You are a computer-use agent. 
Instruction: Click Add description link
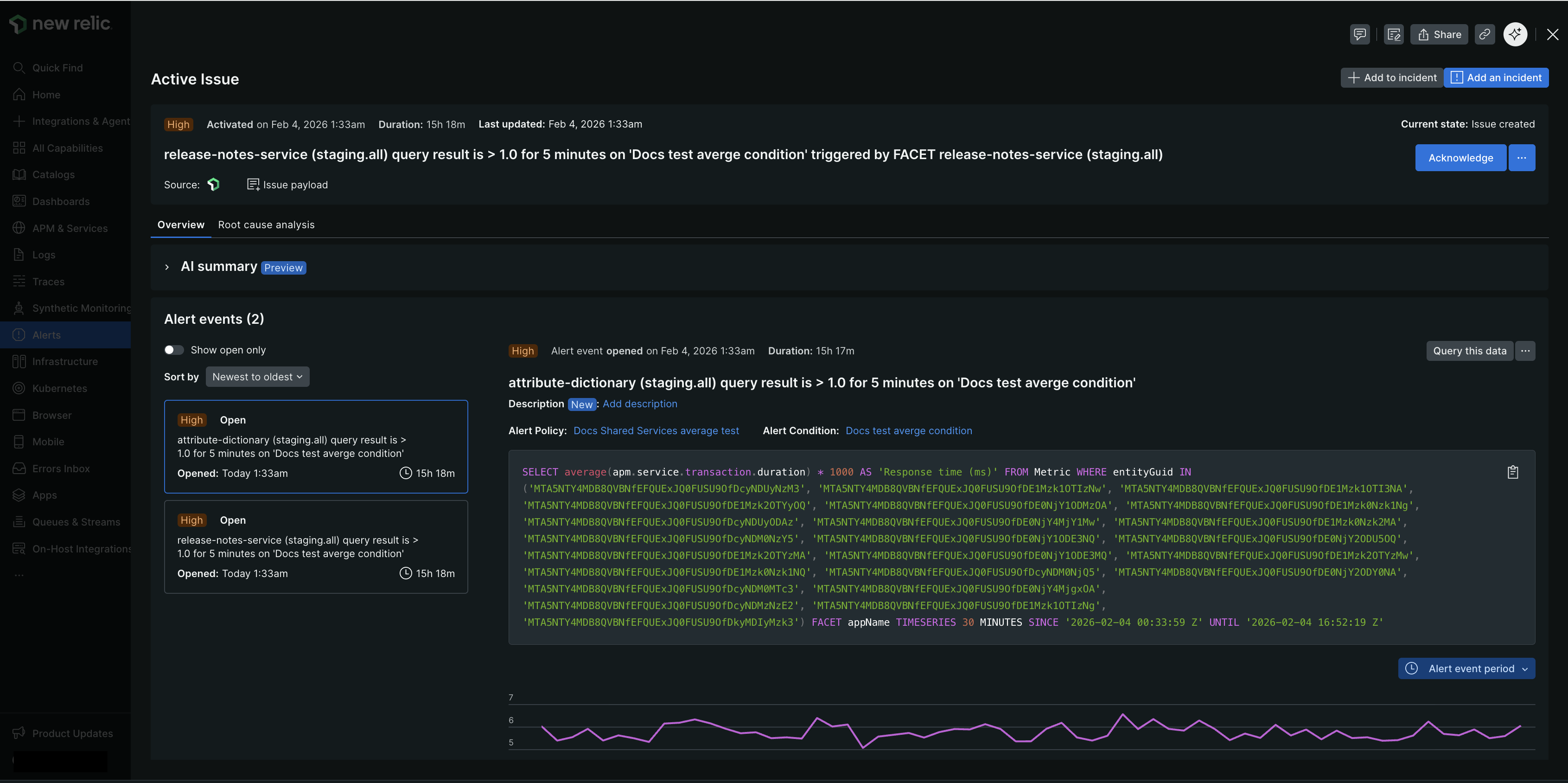point(640,404)
